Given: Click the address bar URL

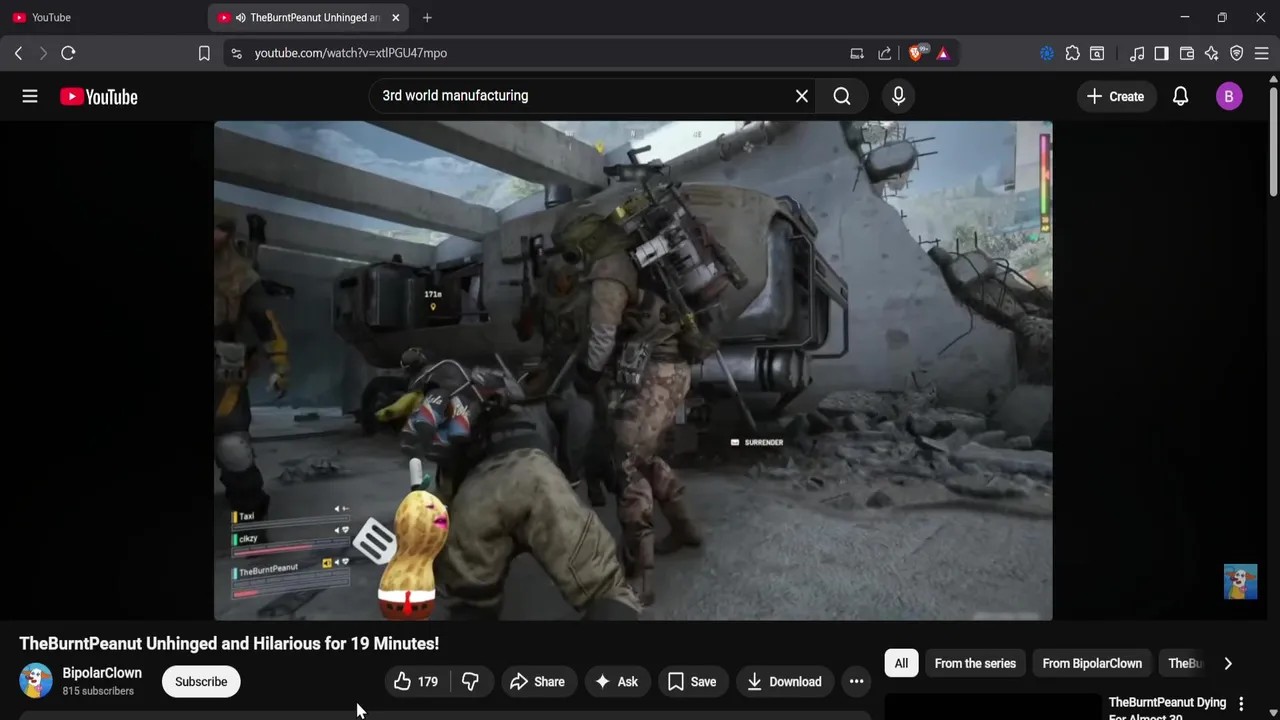Looking at the screenshot, I should tap(351, 53).
